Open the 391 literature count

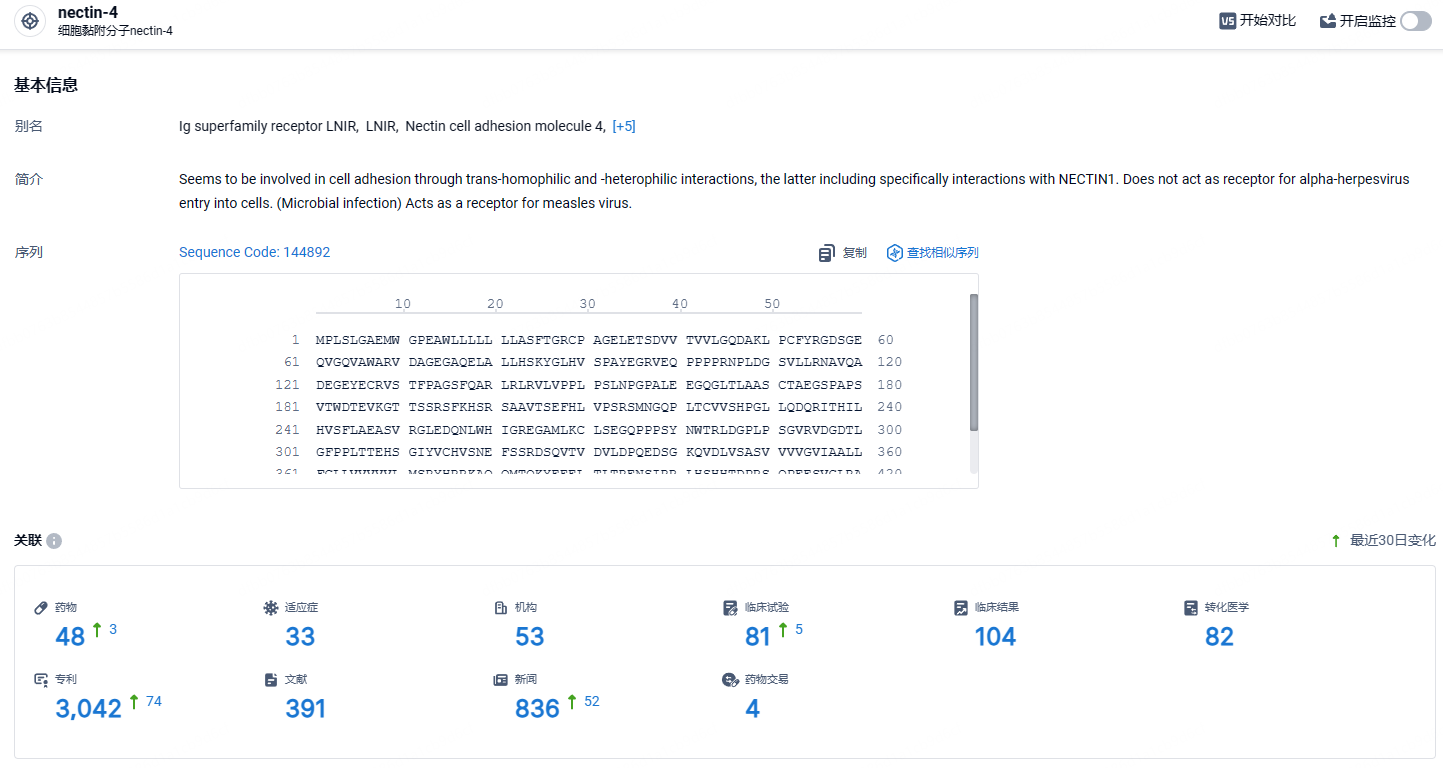[x=306, y=709]
